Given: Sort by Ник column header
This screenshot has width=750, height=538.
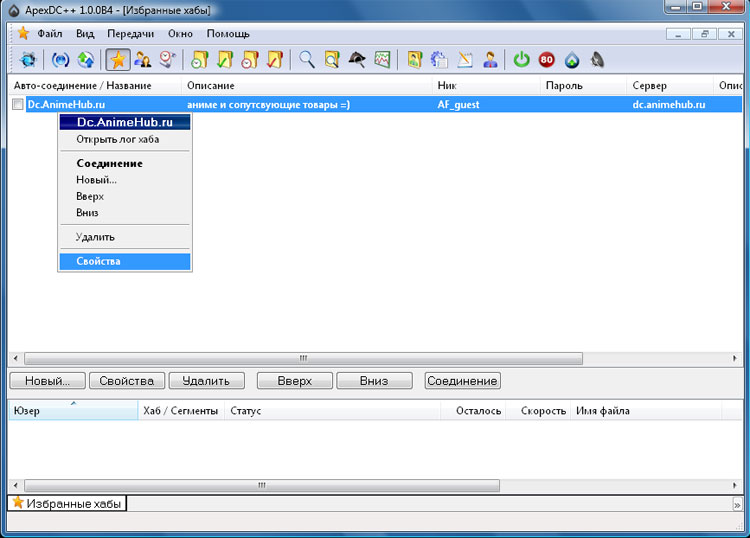Looking at the screenshot, I should tap(486, 86).
